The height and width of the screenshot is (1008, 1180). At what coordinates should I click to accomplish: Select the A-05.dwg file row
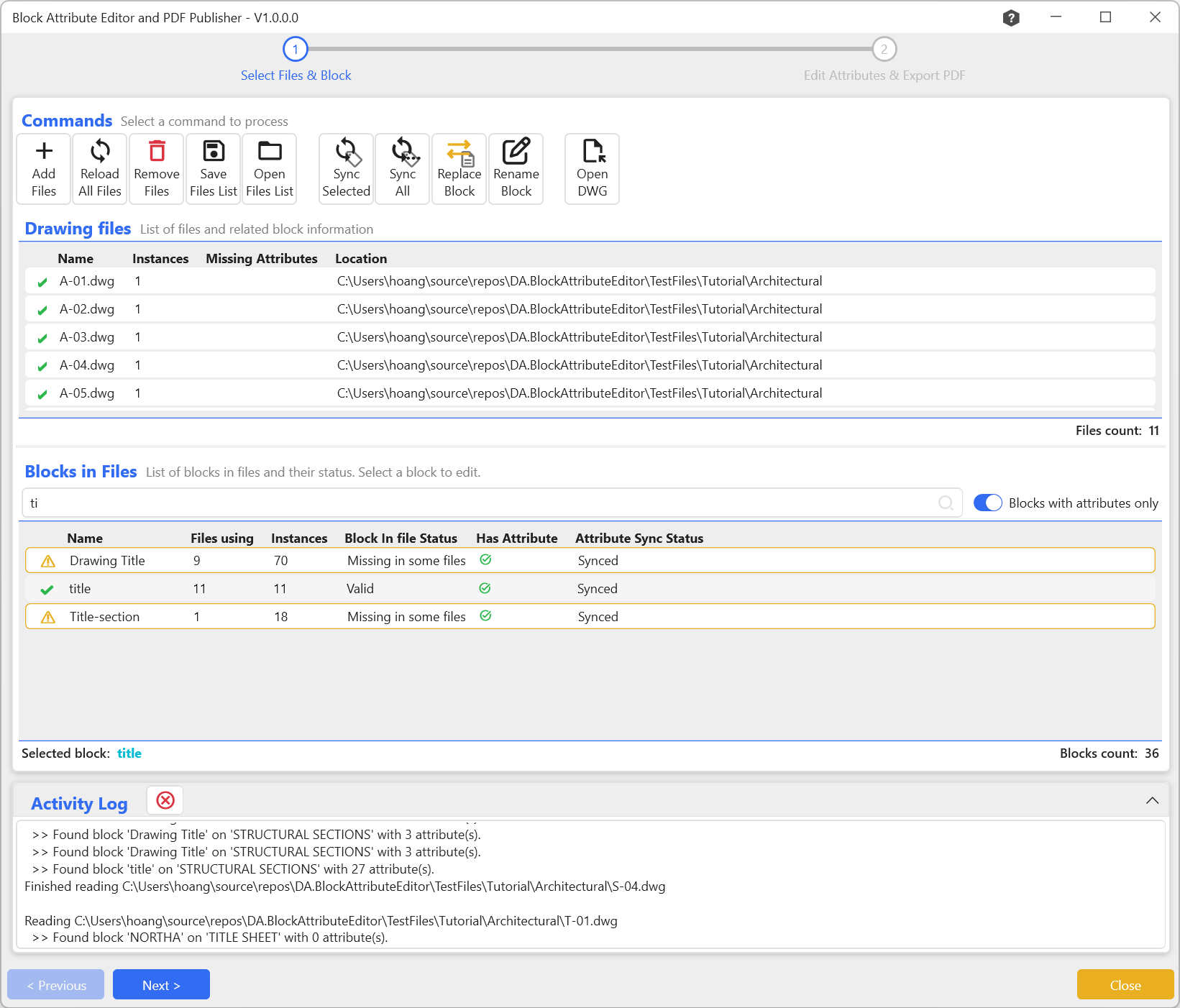(590, 393)
